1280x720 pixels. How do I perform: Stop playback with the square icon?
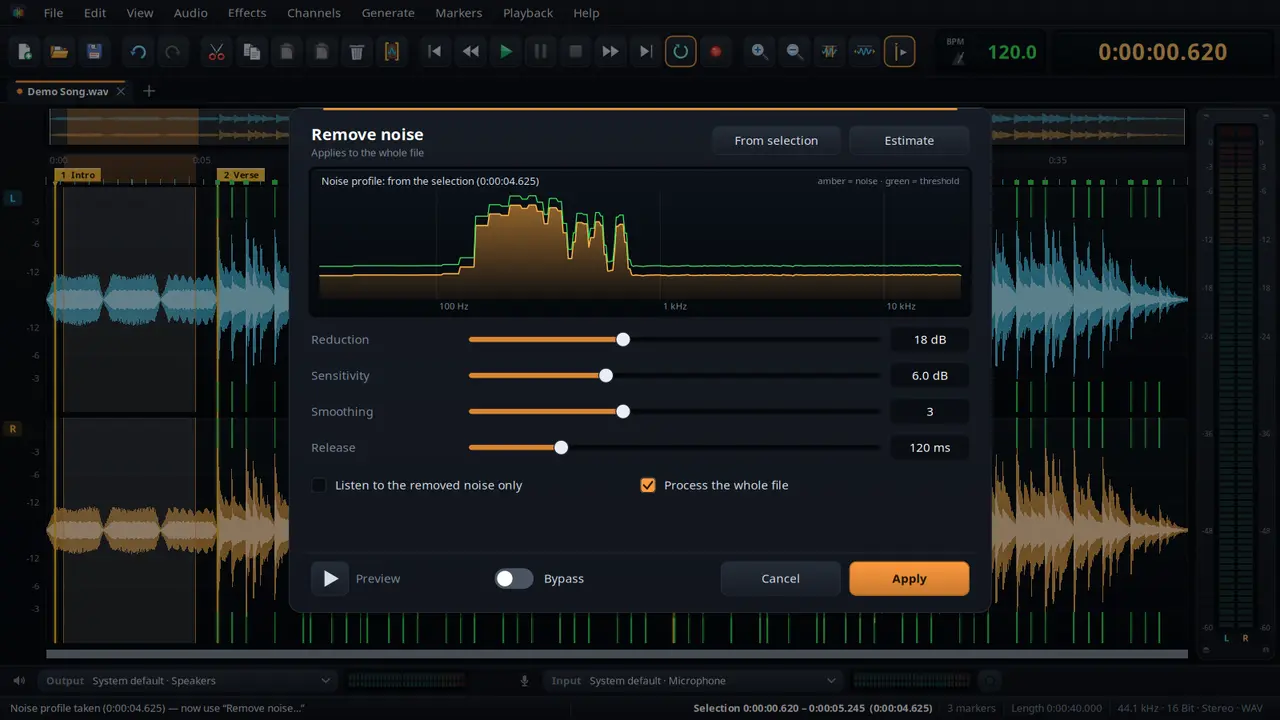[x=576, y=52]
